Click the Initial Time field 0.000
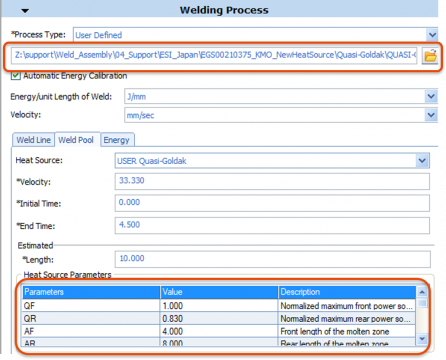 click(272, 203)
